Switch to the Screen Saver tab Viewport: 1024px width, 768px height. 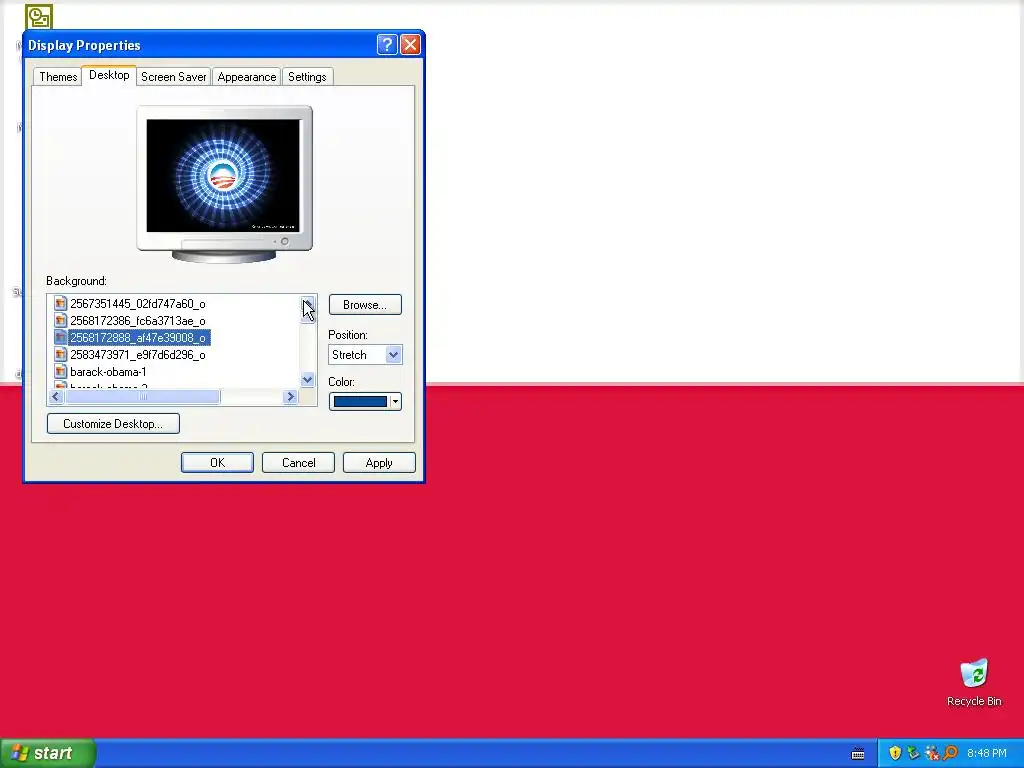click(174, 77)
